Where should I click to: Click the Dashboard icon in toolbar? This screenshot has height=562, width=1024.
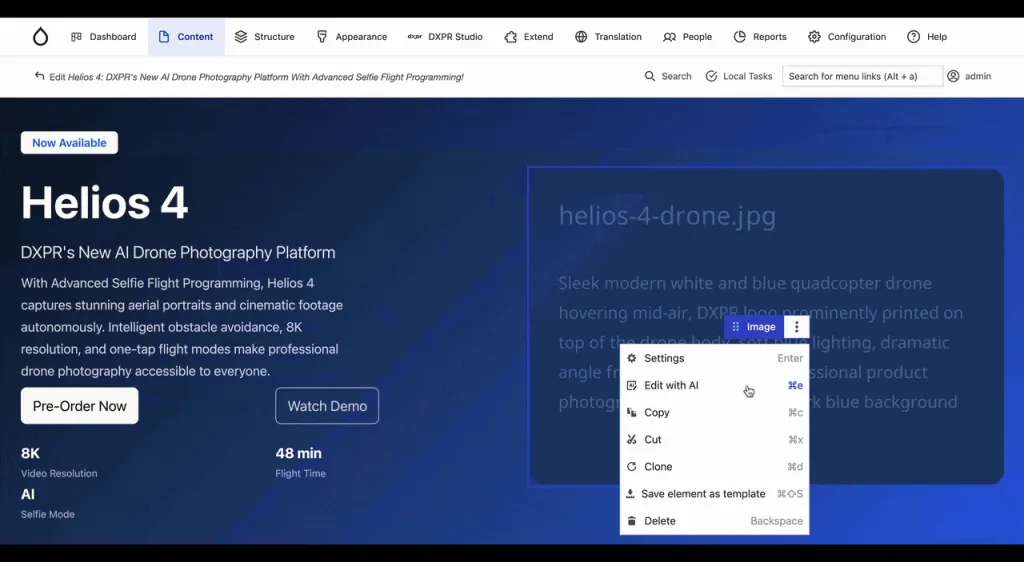[x=76, y=37]
